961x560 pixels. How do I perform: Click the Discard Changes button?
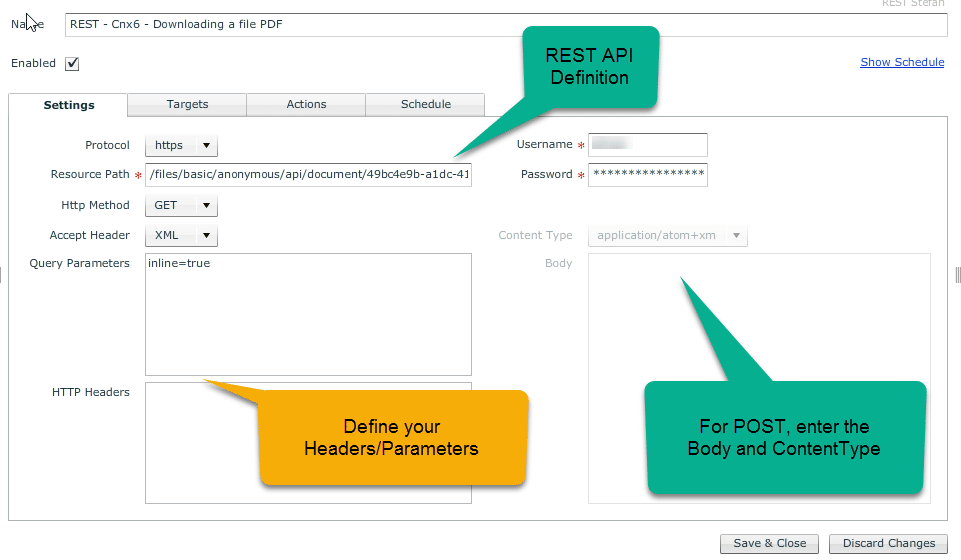(x=888, y=543)
